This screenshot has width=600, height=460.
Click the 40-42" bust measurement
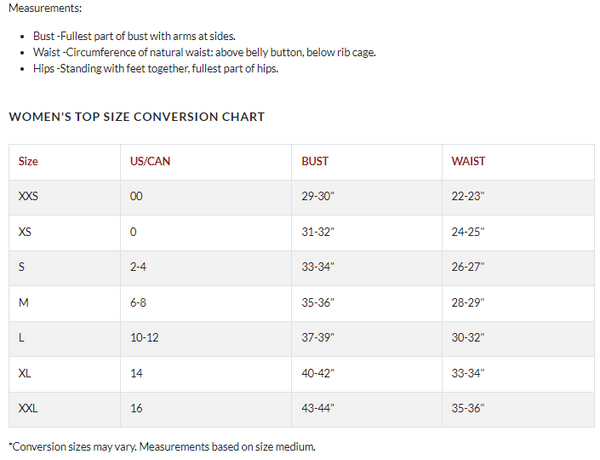318,373
